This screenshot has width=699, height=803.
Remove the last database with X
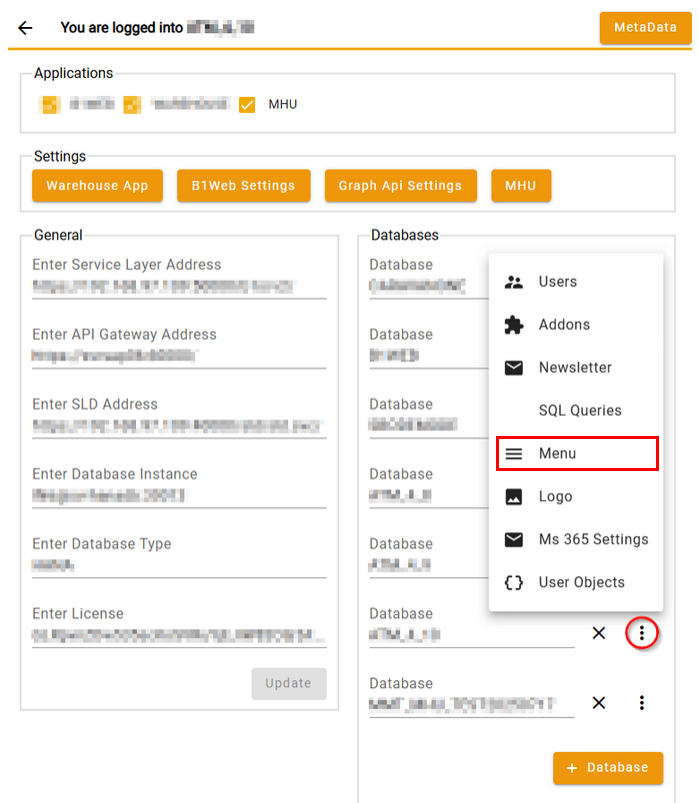(x=599, y=703)
